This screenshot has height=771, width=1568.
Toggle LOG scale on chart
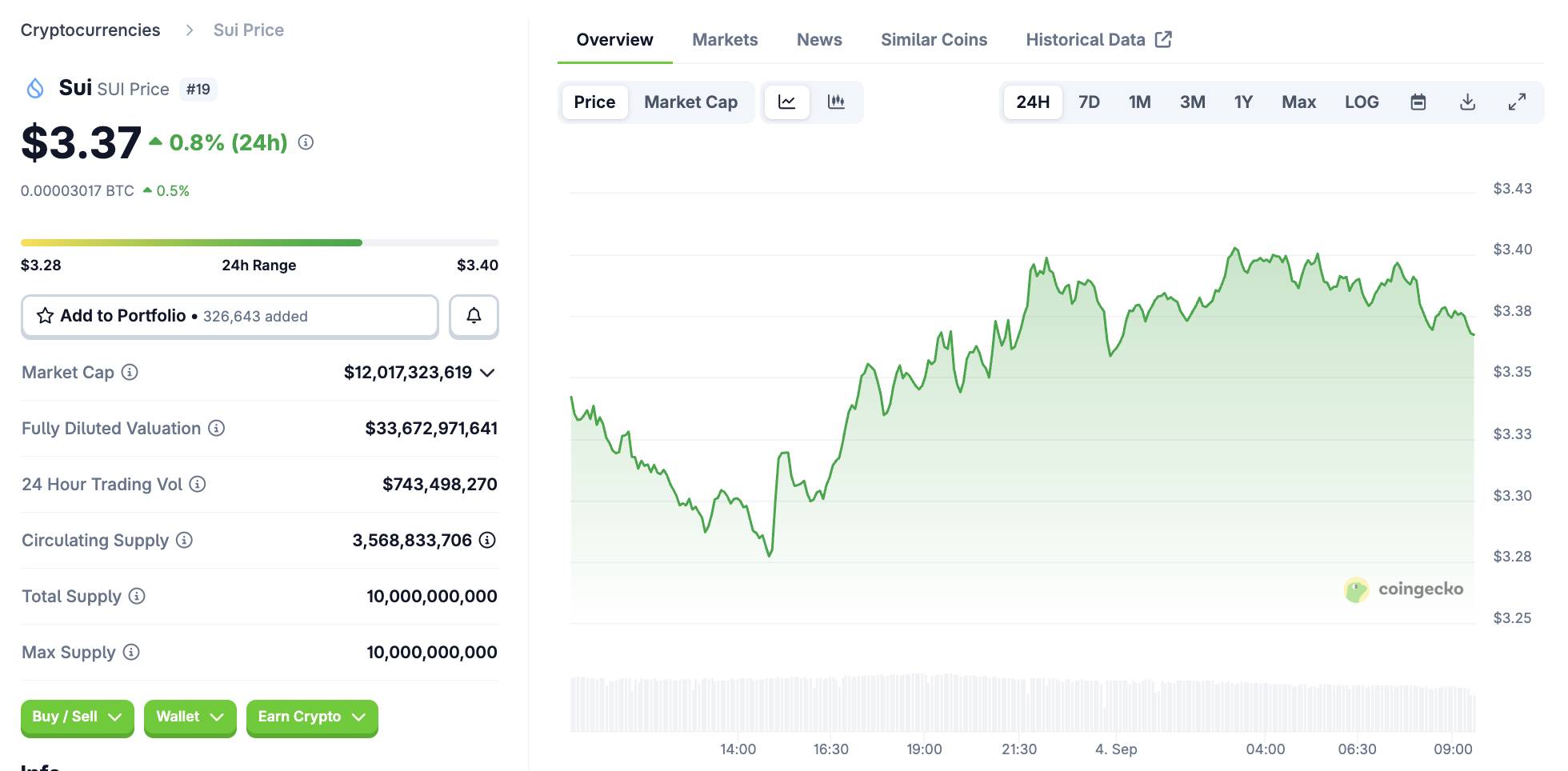click(1362, 102)
